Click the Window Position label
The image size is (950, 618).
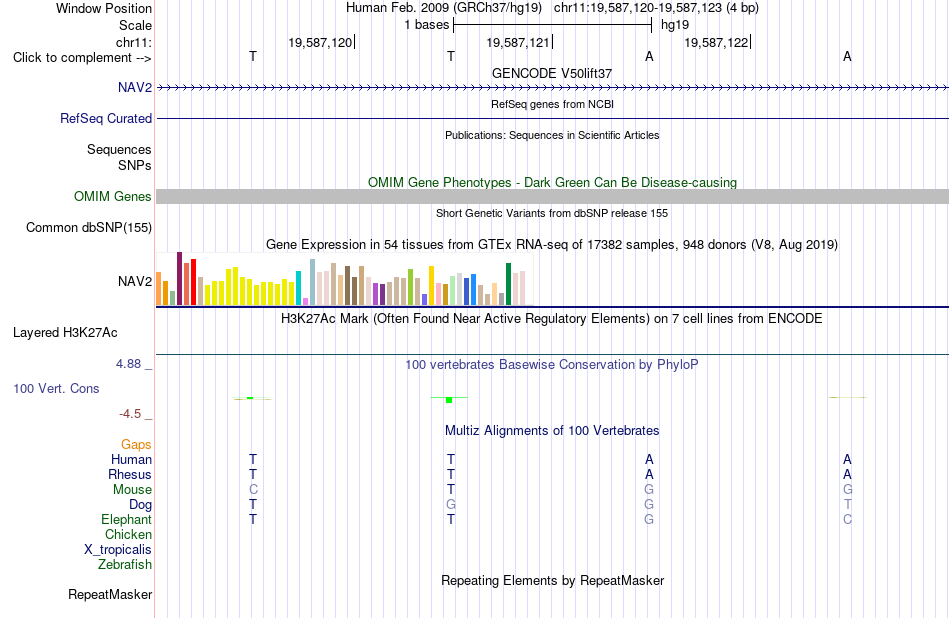pos(104,8)
